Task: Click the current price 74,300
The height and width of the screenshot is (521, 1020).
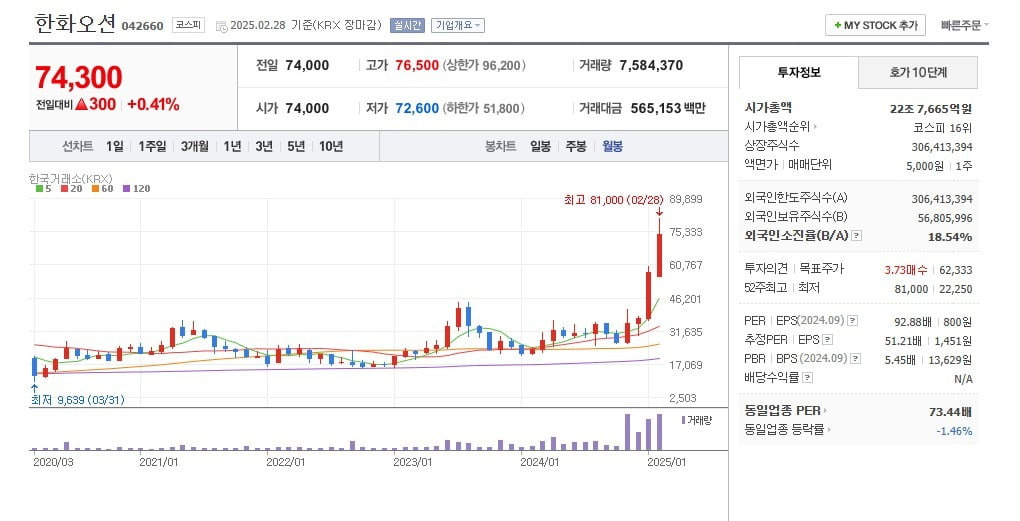Action: tap(79, 77)
